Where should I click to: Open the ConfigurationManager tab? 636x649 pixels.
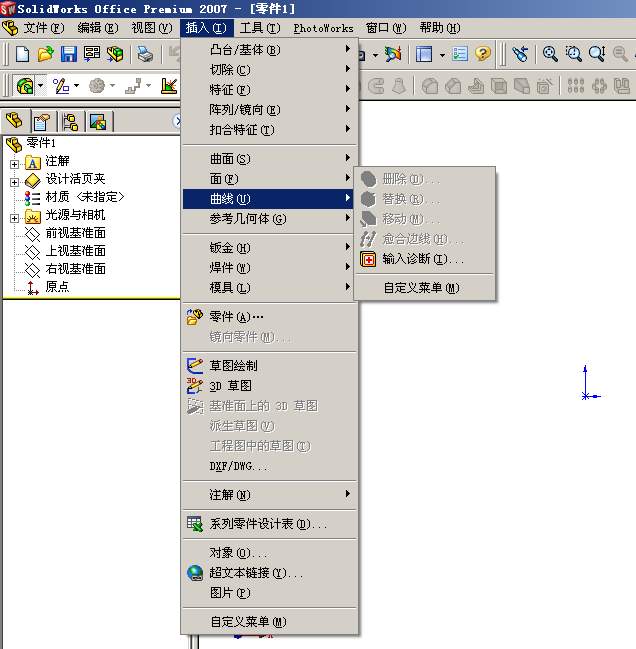pyautogui.click(x=70, y=122)
